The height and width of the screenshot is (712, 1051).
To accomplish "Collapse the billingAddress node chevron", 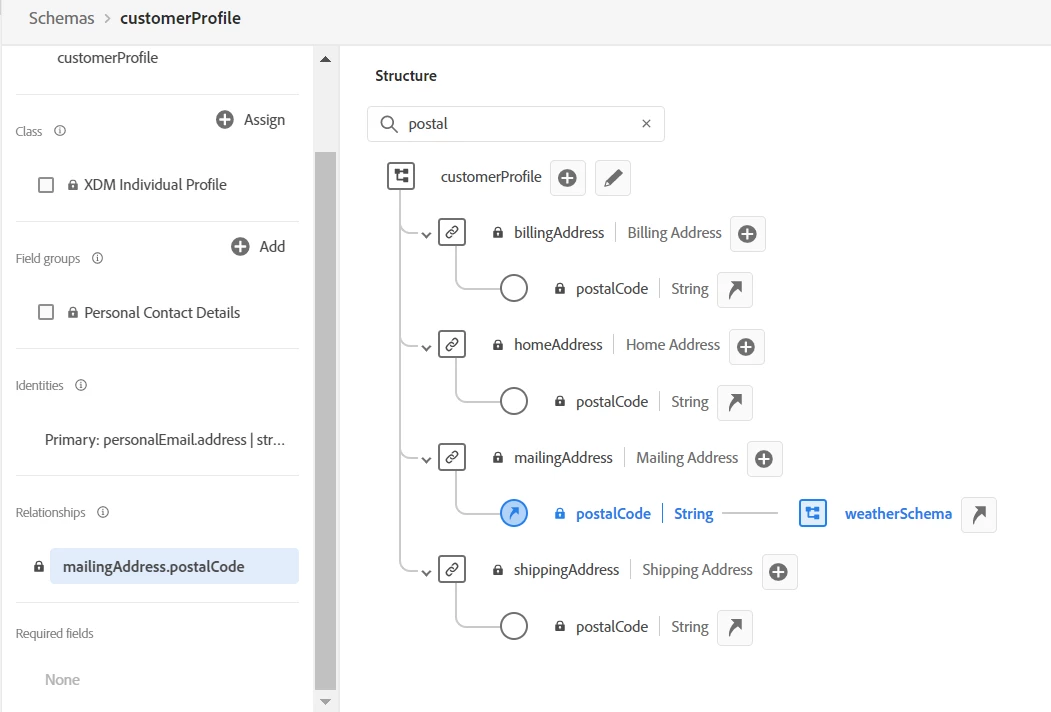I will 427,235.
